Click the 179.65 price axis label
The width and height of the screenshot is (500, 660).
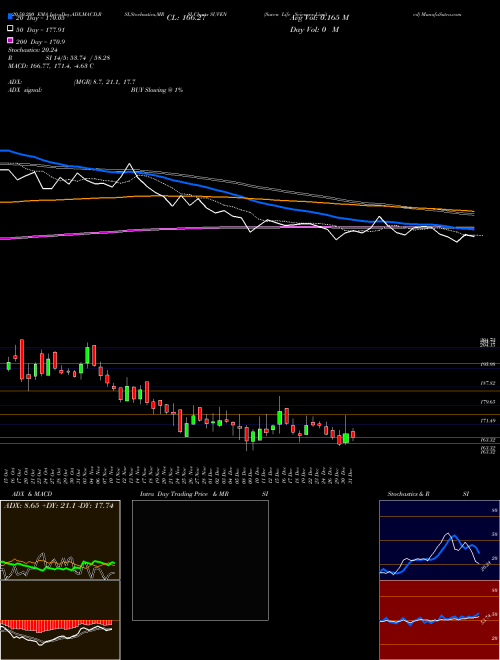click(x=487, y=402)
